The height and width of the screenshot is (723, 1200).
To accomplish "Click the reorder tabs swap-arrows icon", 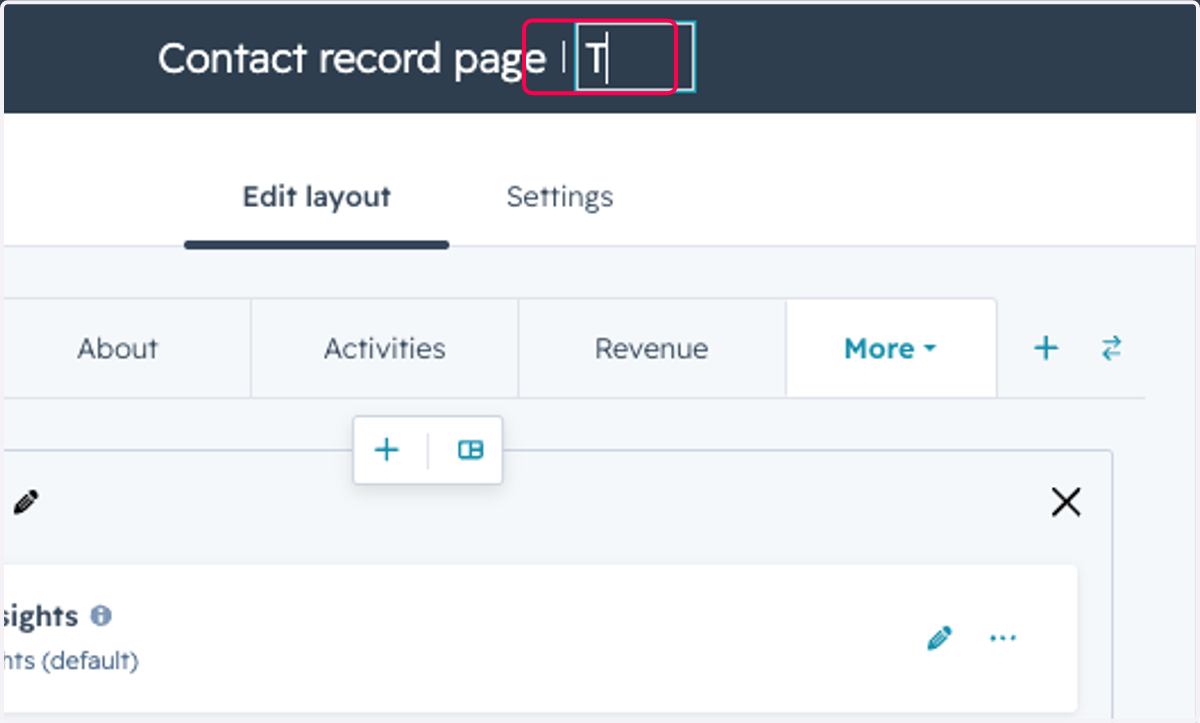I will pos(1112,348).
